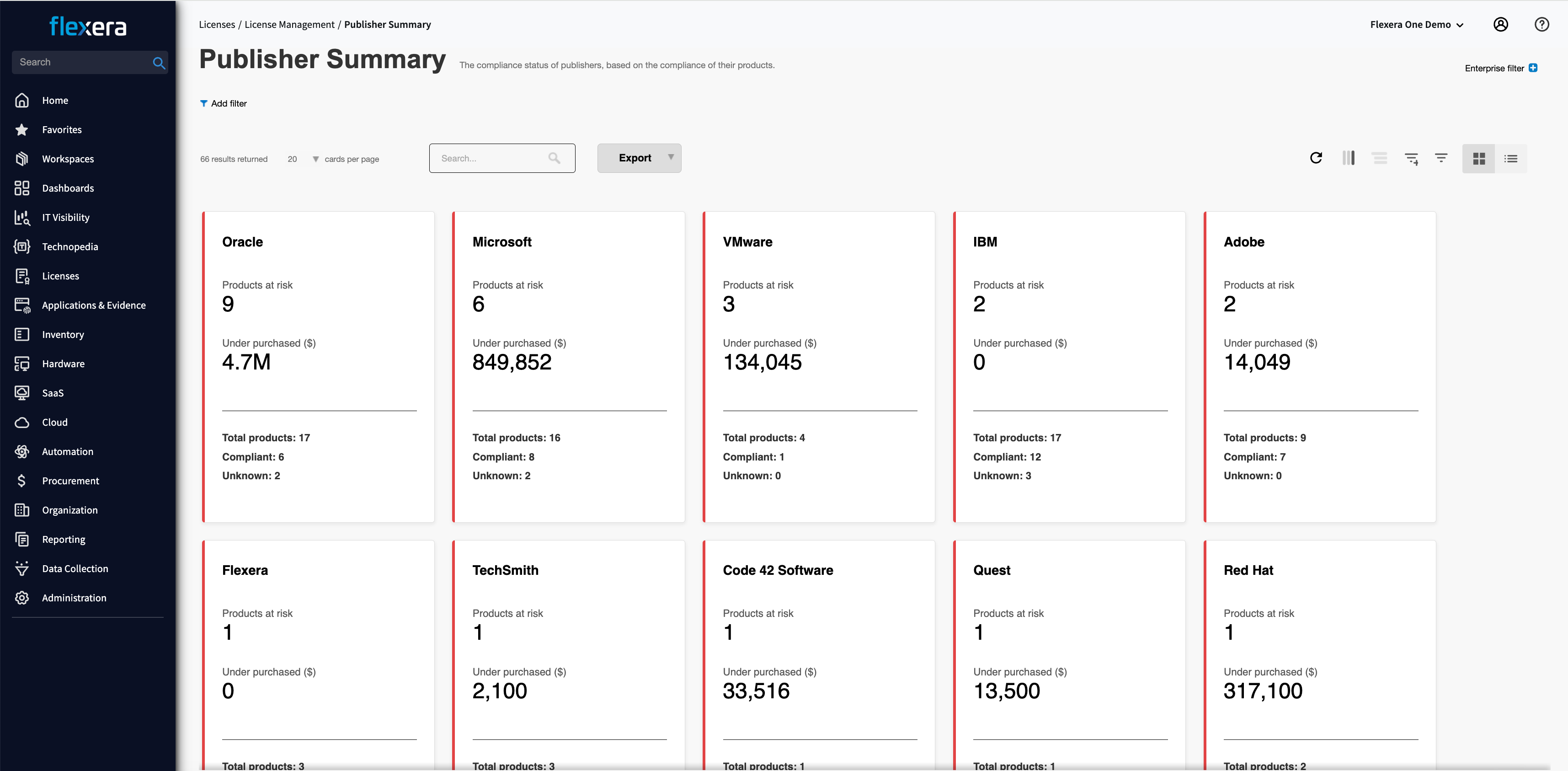
Task: Open the Licenses sidebar section
Action: 60,276
